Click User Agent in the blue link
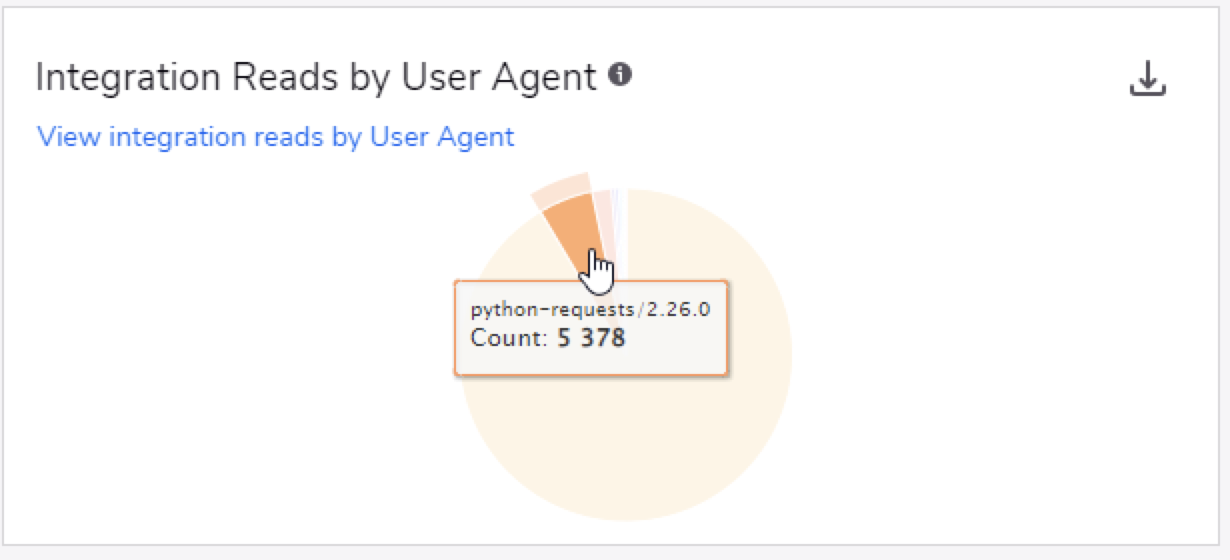 point(442,136)
